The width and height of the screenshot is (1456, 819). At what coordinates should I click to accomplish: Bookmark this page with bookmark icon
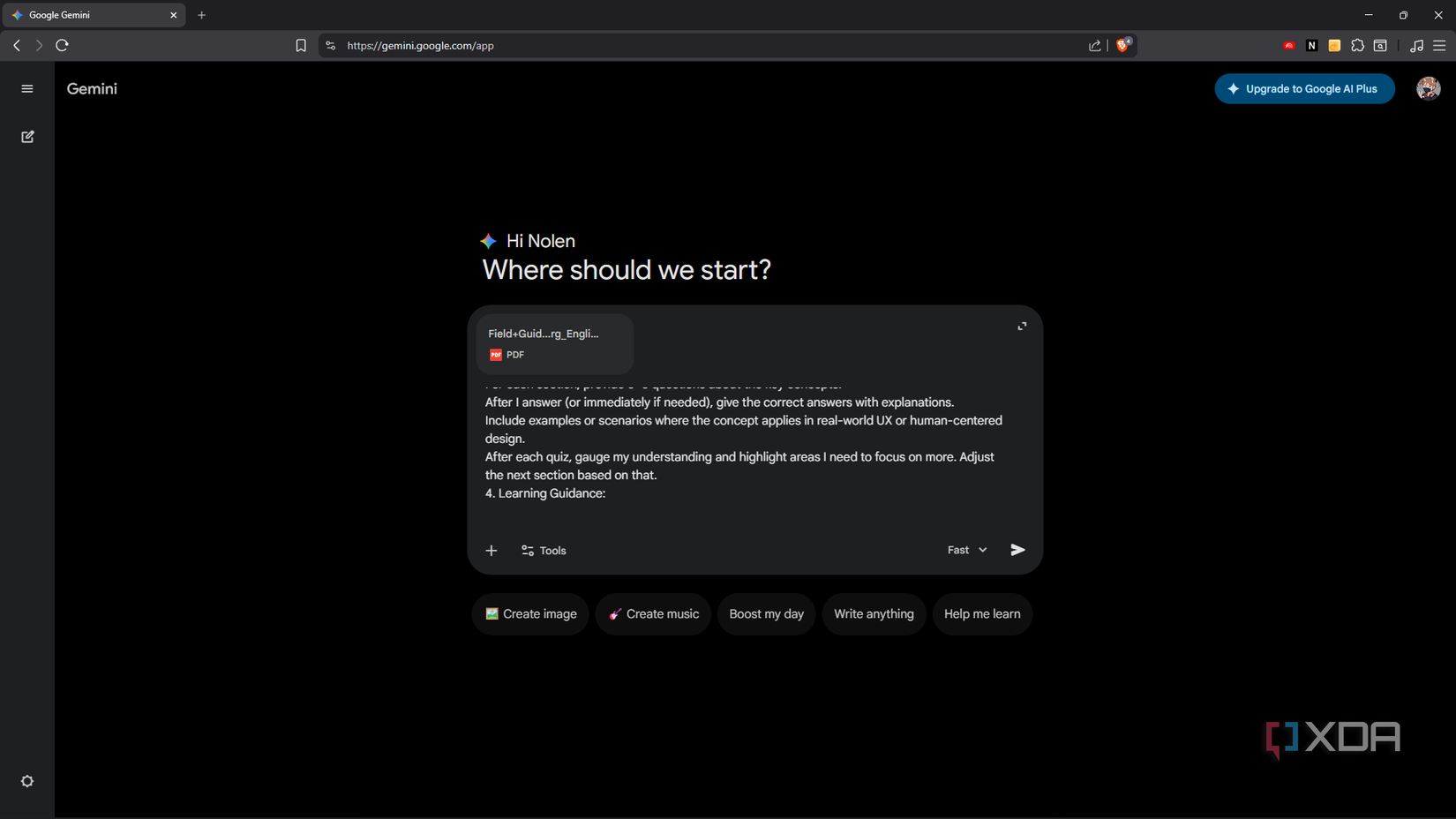click(x=301, y=46)
